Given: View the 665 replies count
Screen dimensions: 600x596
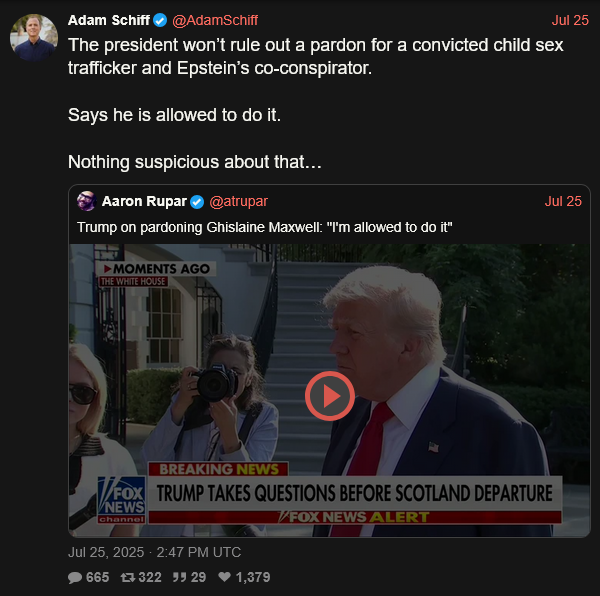Looking at the screenshot, I should pyautogui.click(x=98, y=577).
